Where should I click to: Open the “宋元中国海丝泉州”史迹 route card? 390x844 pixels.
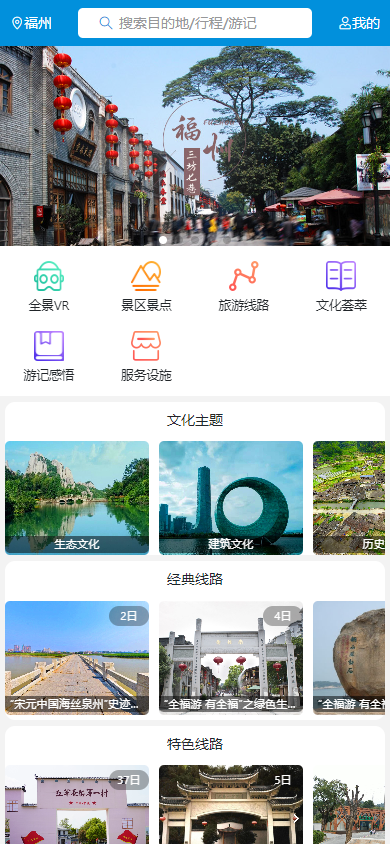click(x=77, y=658)
